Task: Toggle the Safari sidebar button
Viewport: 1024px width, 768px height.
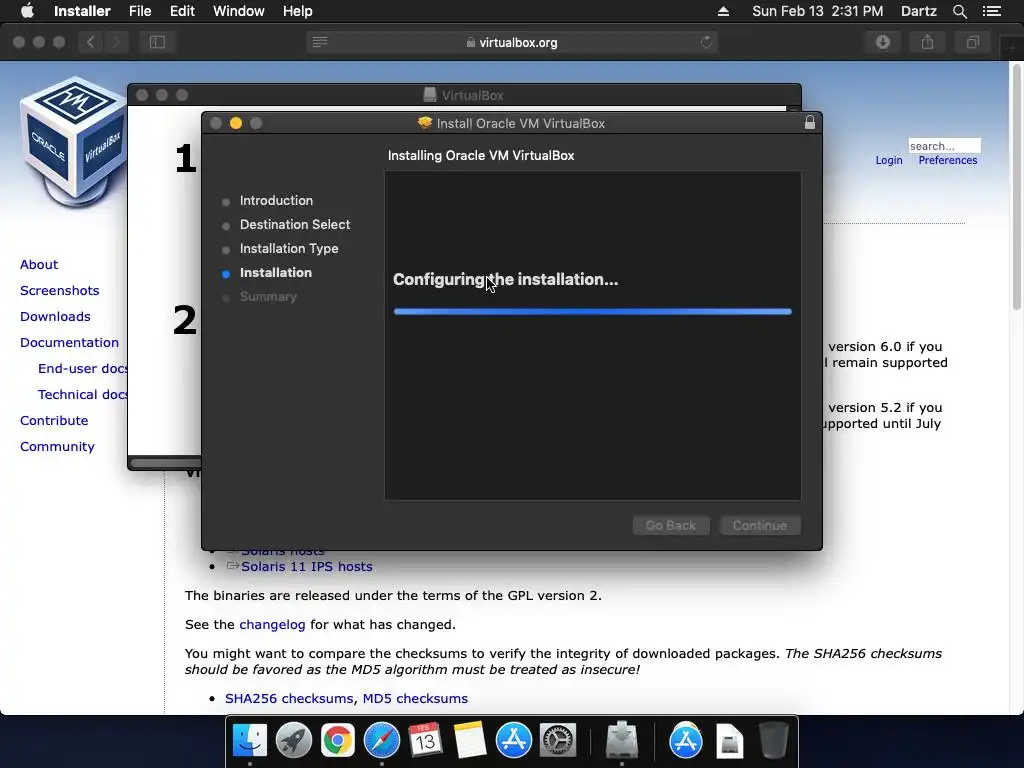Action: (157, 42)
